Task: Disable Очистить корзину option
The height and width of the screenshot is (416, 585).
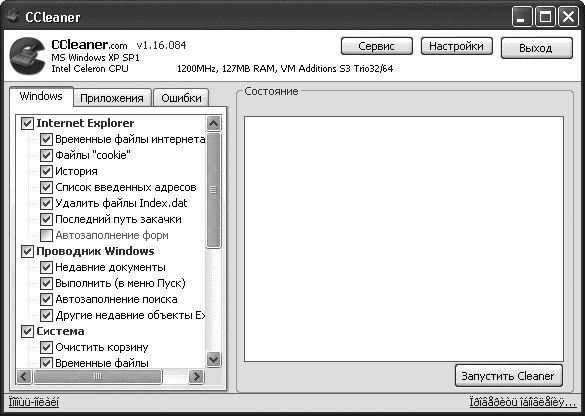Action: coord(46,347)
